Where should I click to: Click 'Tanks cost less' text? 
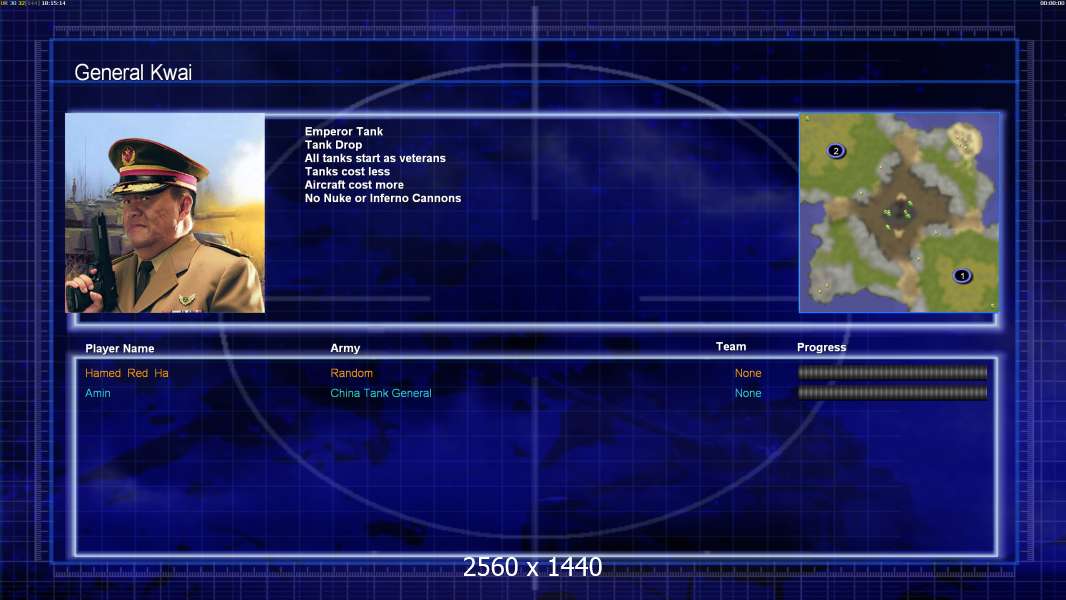[347, 171]
